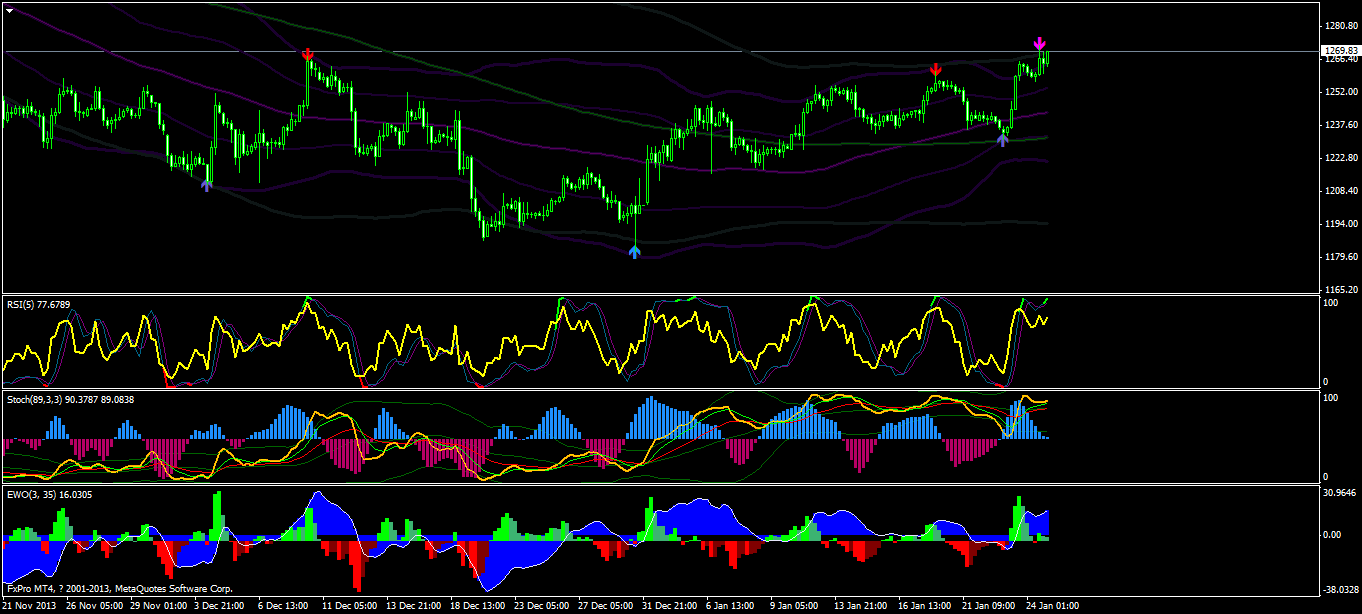
Task: Select the red sell arrow near 6 Dec peak
Action: tap(308, 53)
